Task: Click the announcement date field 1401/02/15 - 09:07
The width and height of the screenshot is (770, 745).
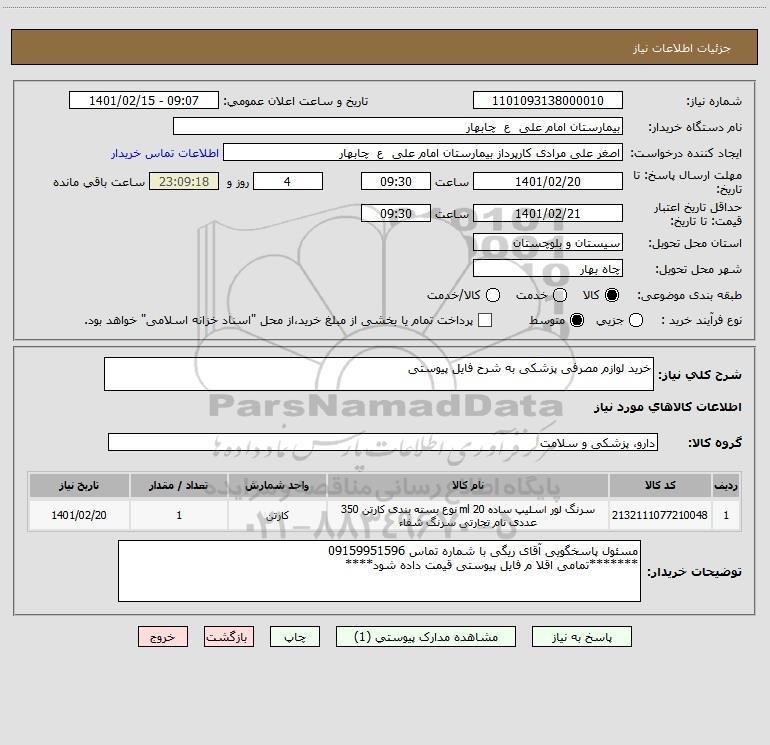Action: tap(144, 101)
